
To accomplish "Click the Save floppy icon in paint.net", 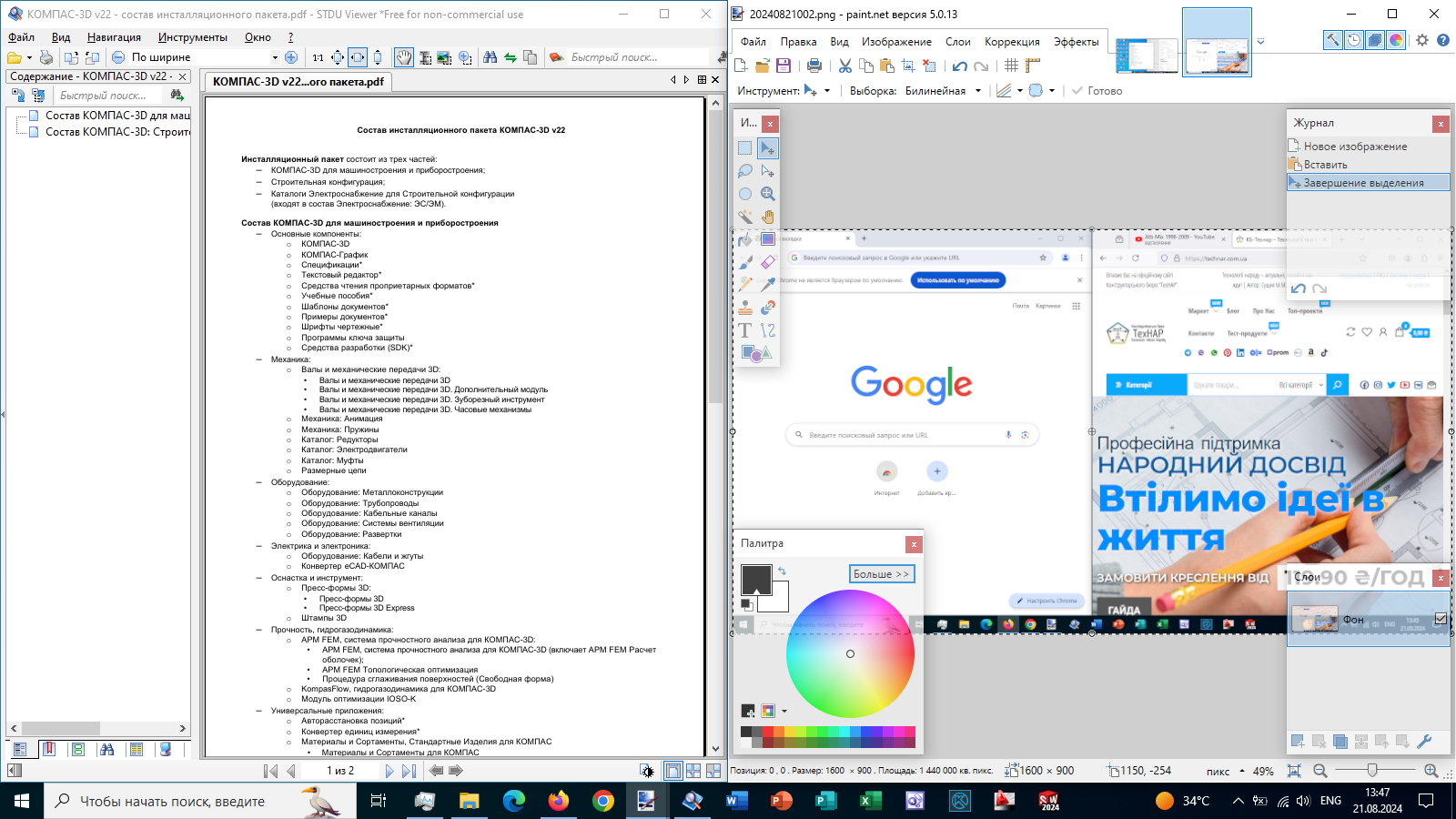I will (784, 66).
